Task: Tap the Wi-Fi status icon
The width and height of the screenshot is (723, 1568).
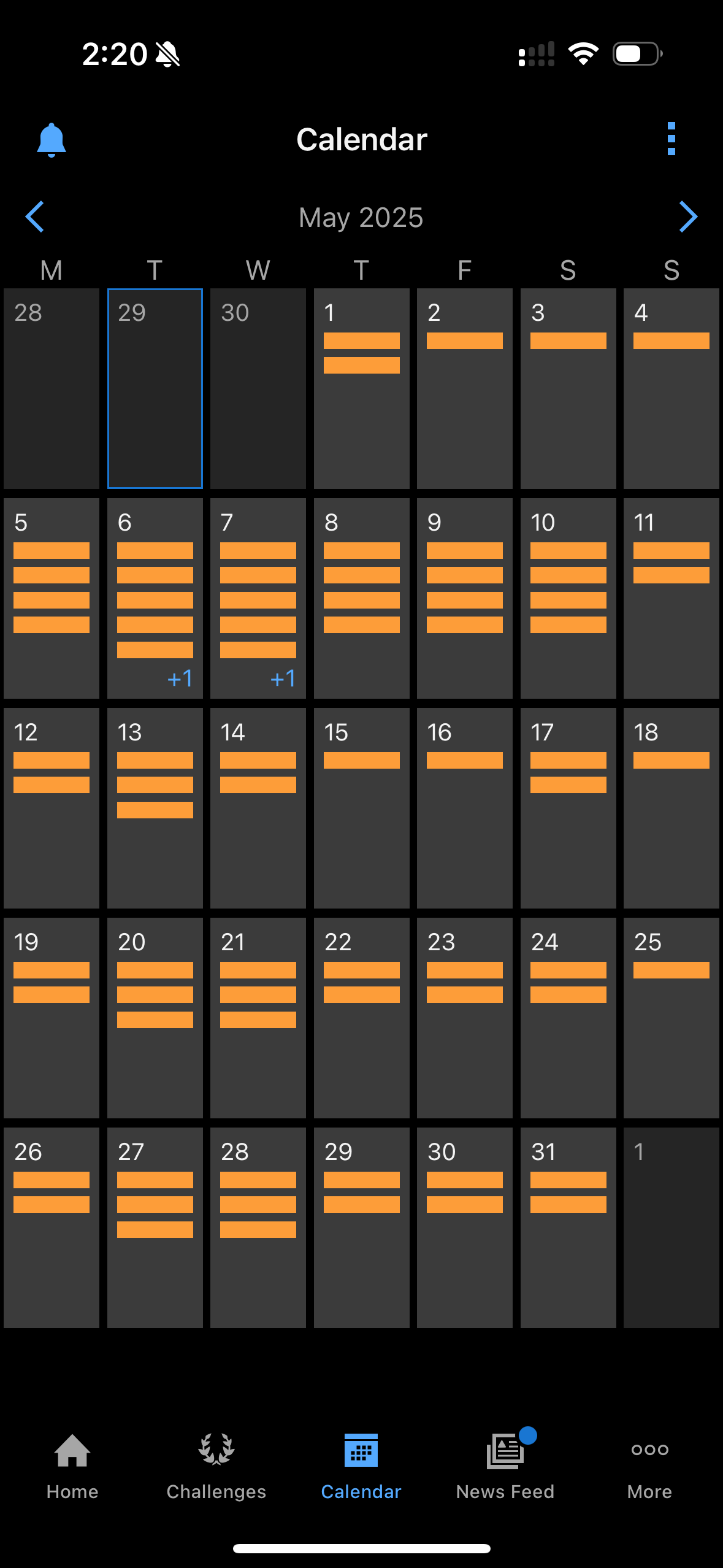Action: [x=583, y=54]
